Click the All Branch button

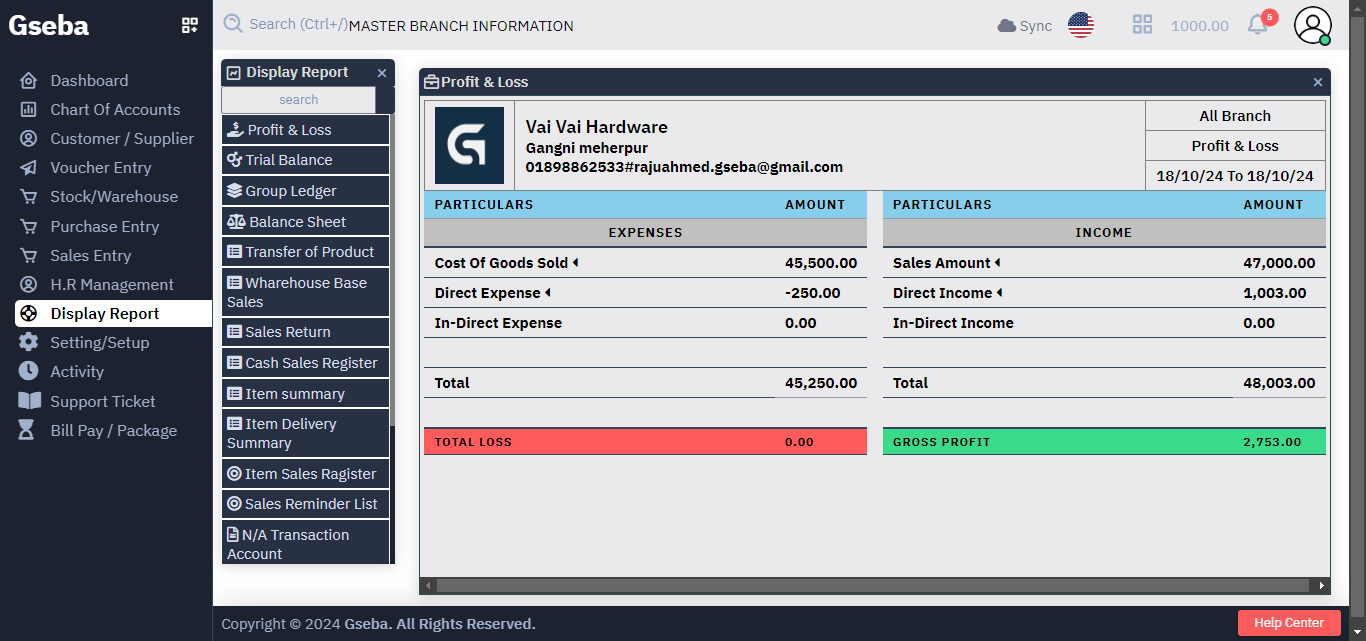[1234, 115]
